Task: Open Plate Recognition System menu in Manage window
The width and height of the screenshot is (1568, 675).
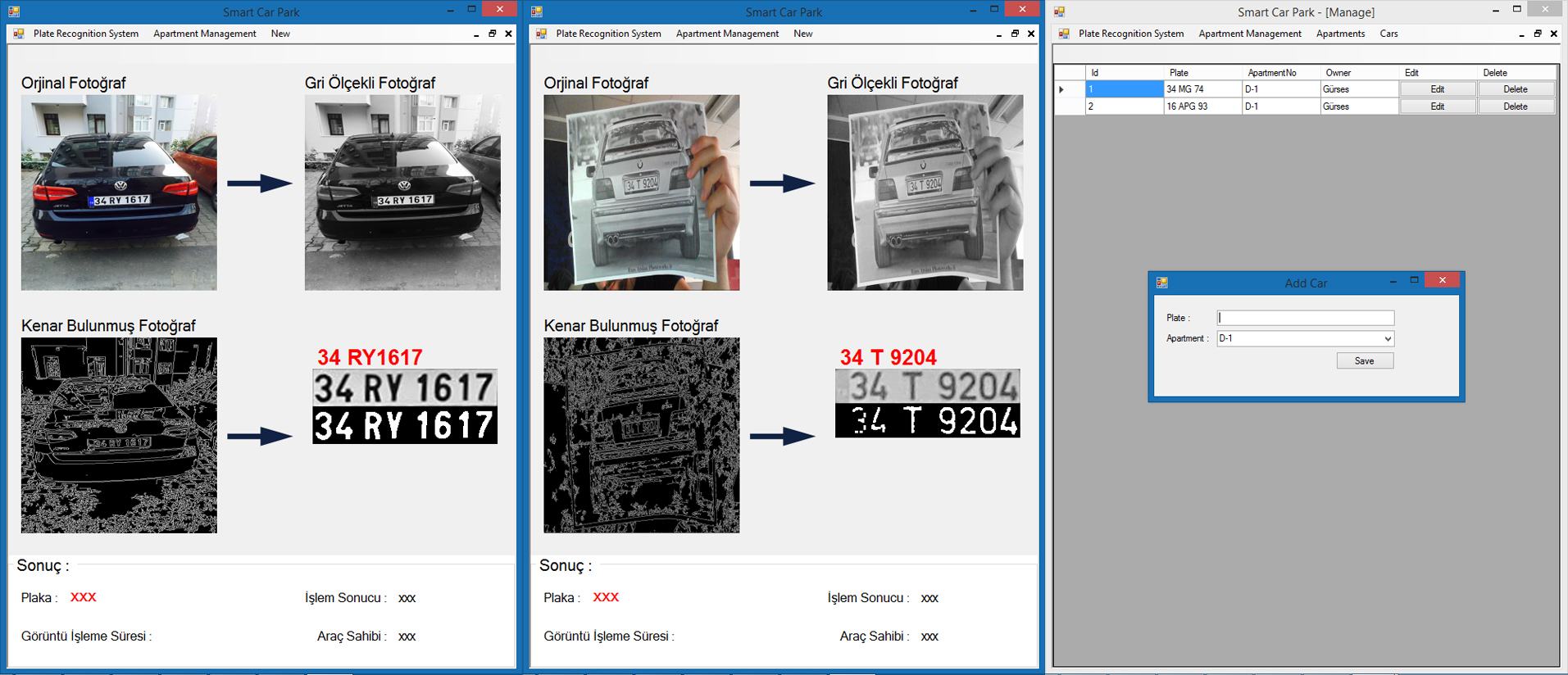Action: 1131,34
